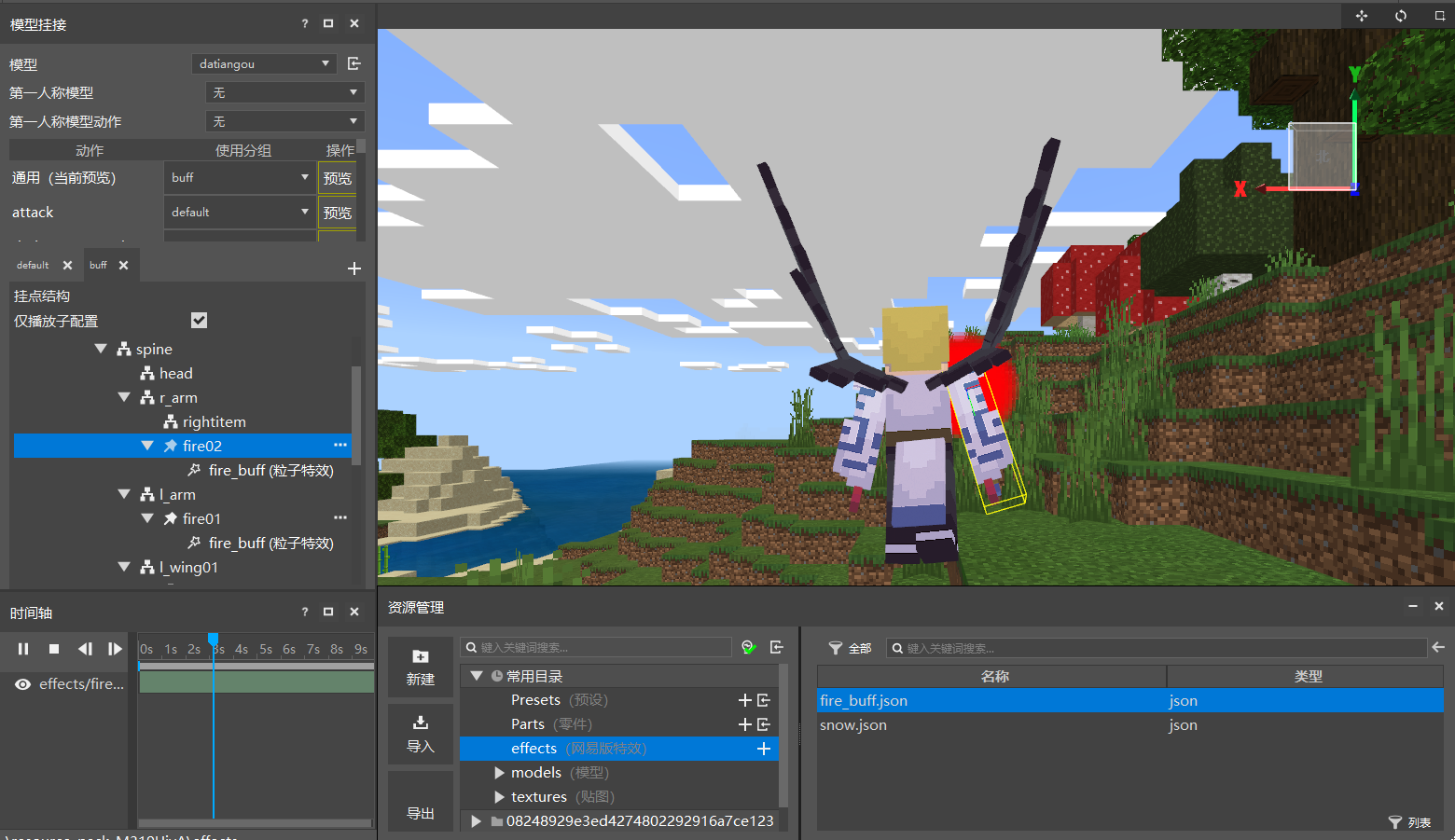The image size is (1455, 840).
Task: Collapse the l_arm bone node
Action: tap(124, 494)
